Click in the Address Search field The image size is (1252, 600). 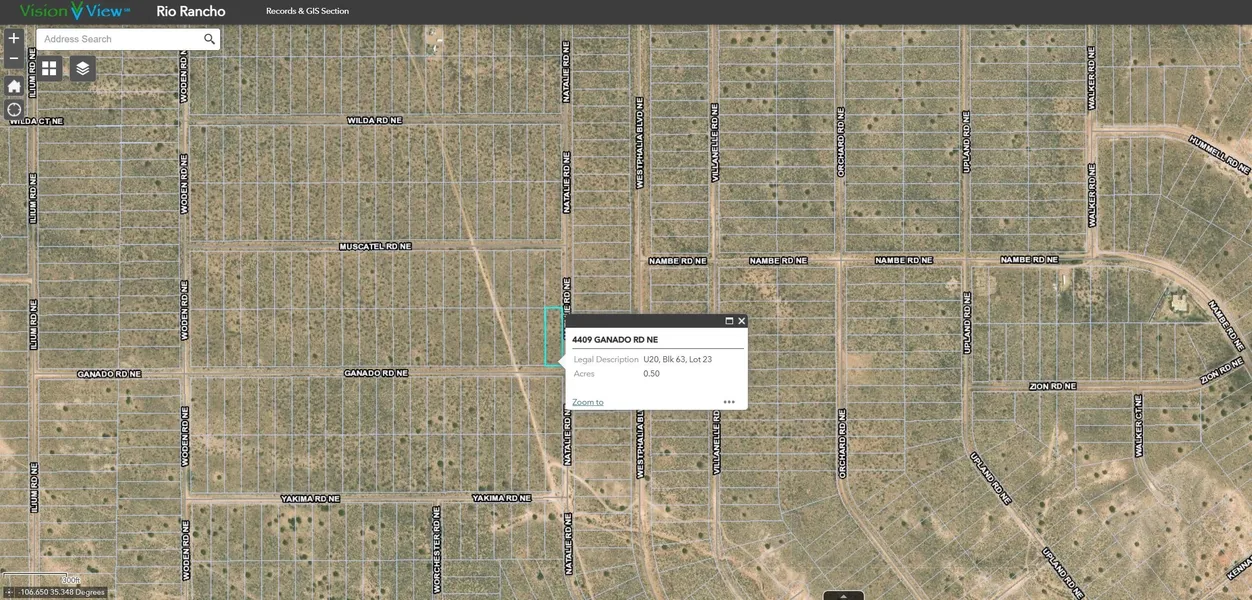(120, 39)
